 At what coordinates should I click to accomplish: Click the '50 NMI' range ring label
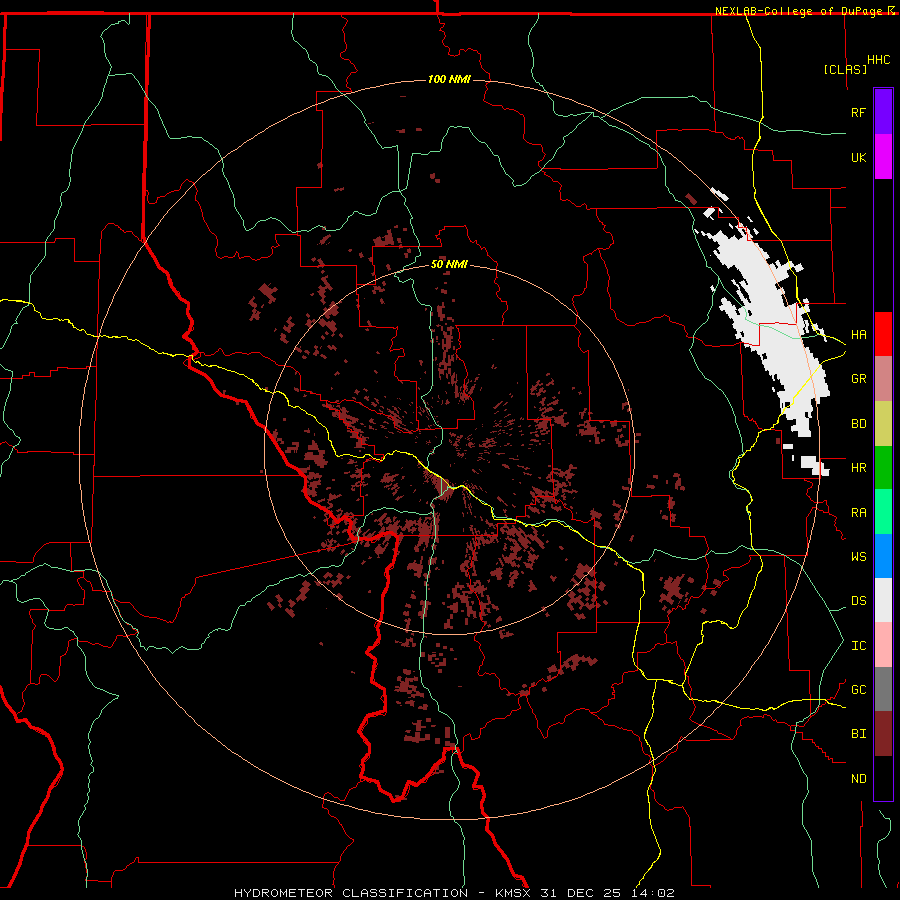click(449, 265)
